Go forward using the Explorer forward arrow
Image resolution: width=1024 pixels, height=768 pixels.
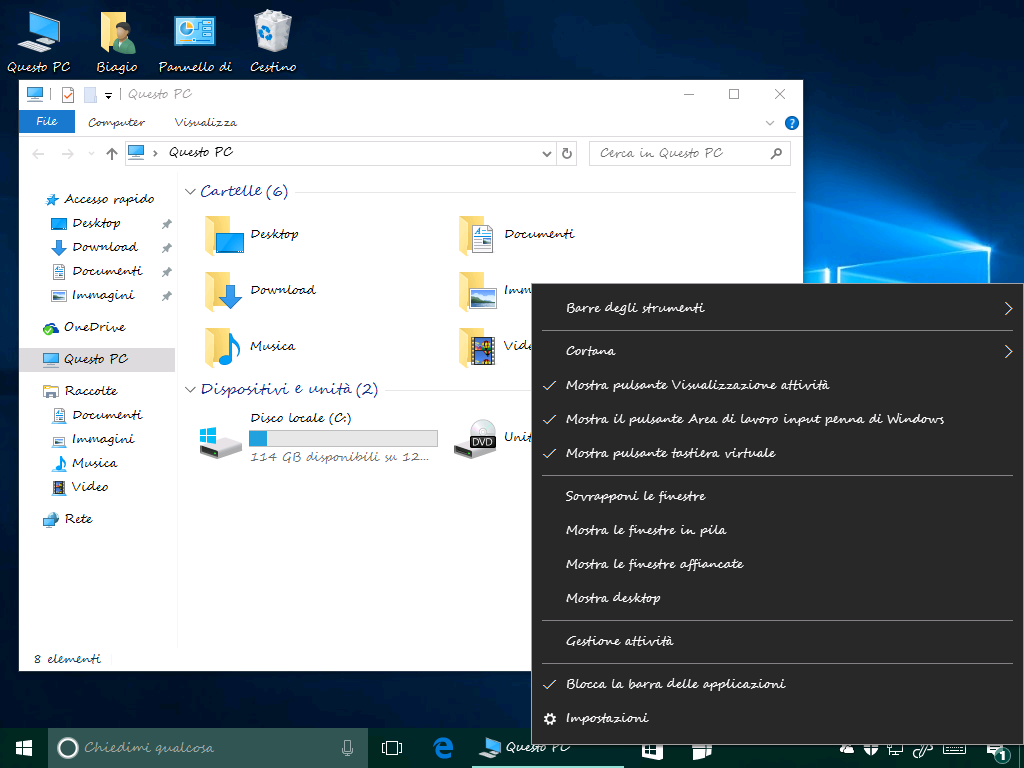pos(67,153)
